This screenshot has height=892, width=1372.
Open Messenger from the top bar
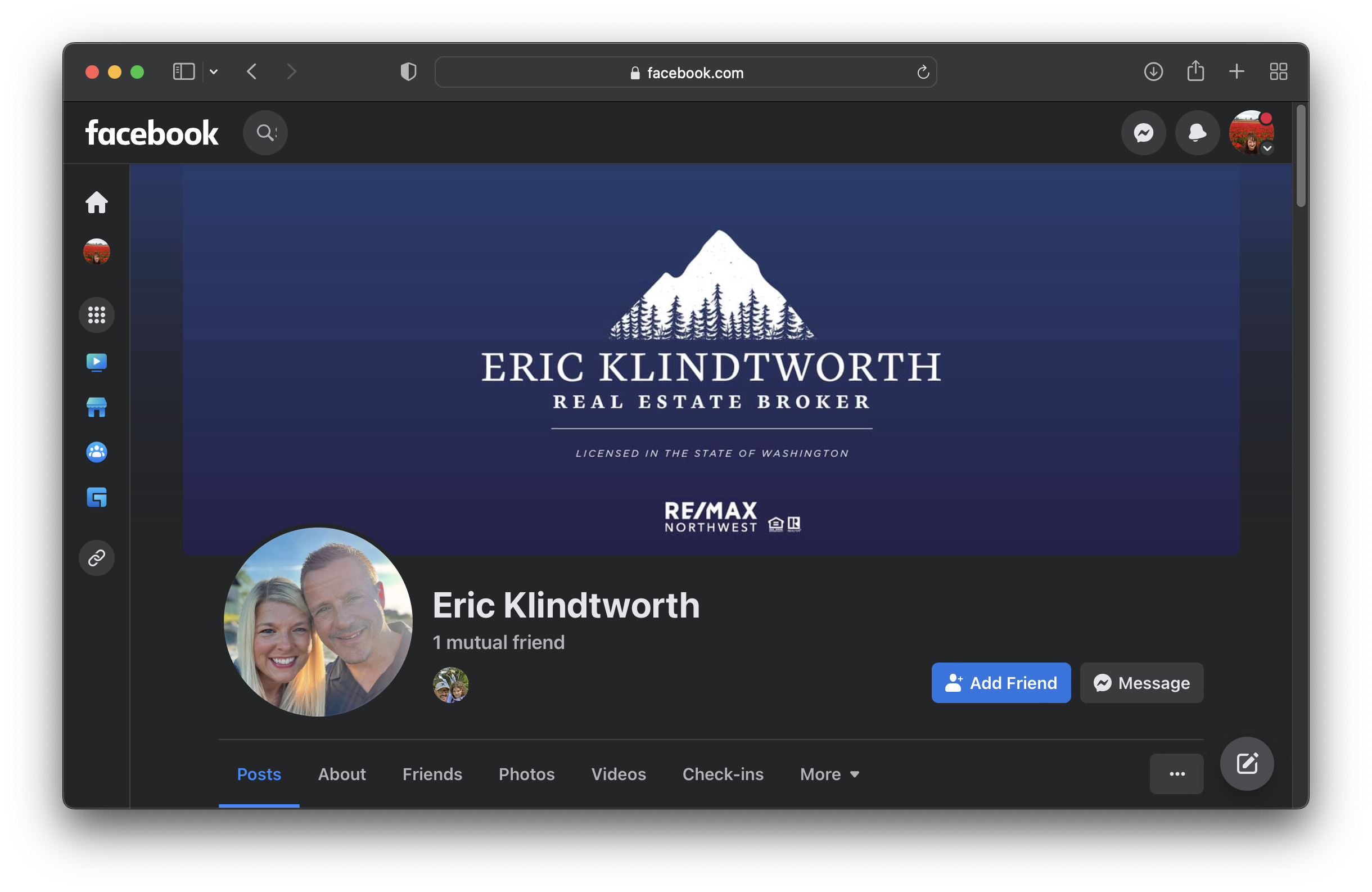click(1144, 133)
